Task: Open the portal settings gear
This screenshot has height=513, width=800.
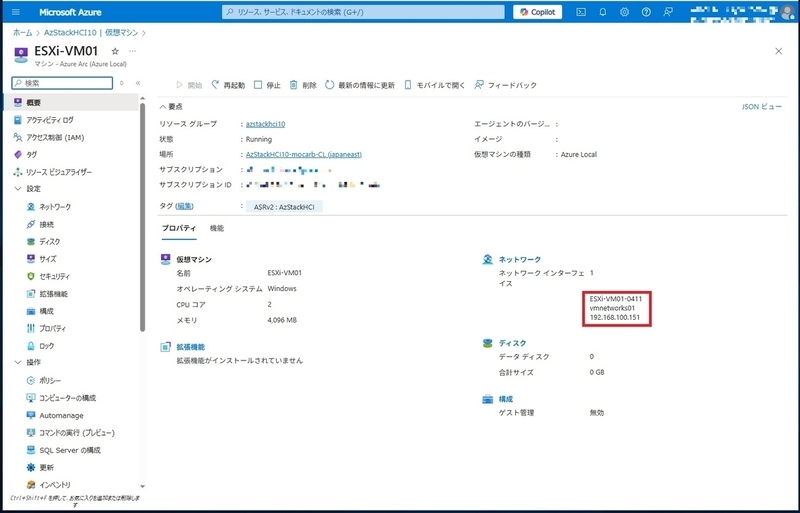Action: point(624,12)
